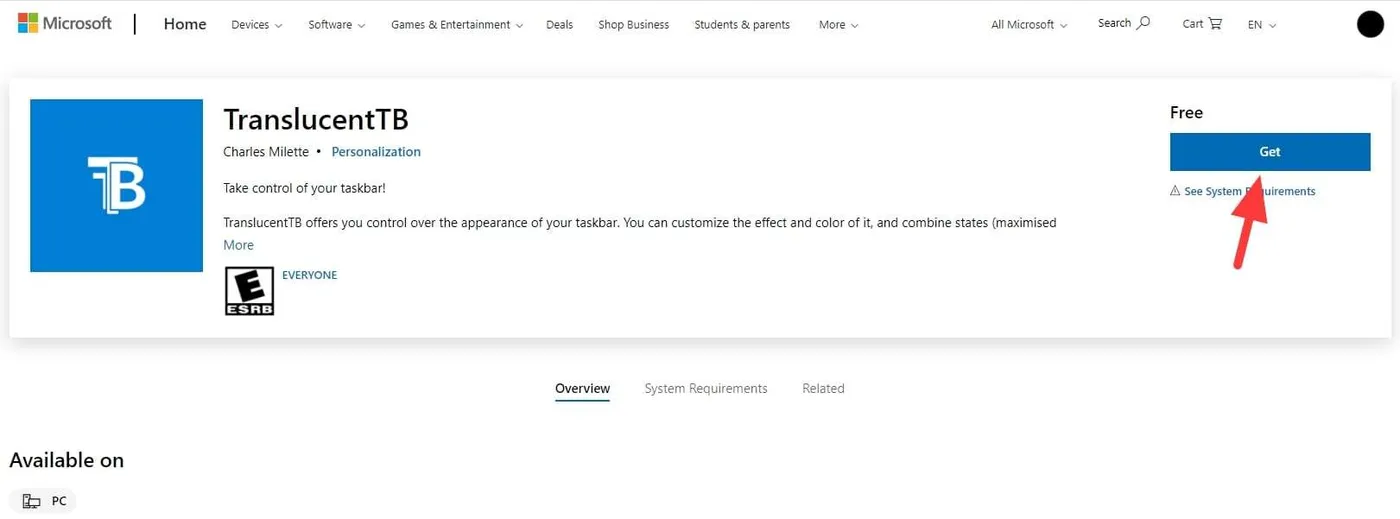The image size is (1400, 519).
Task: Open the EN language selector
Action: click(x=1262, y=25)
